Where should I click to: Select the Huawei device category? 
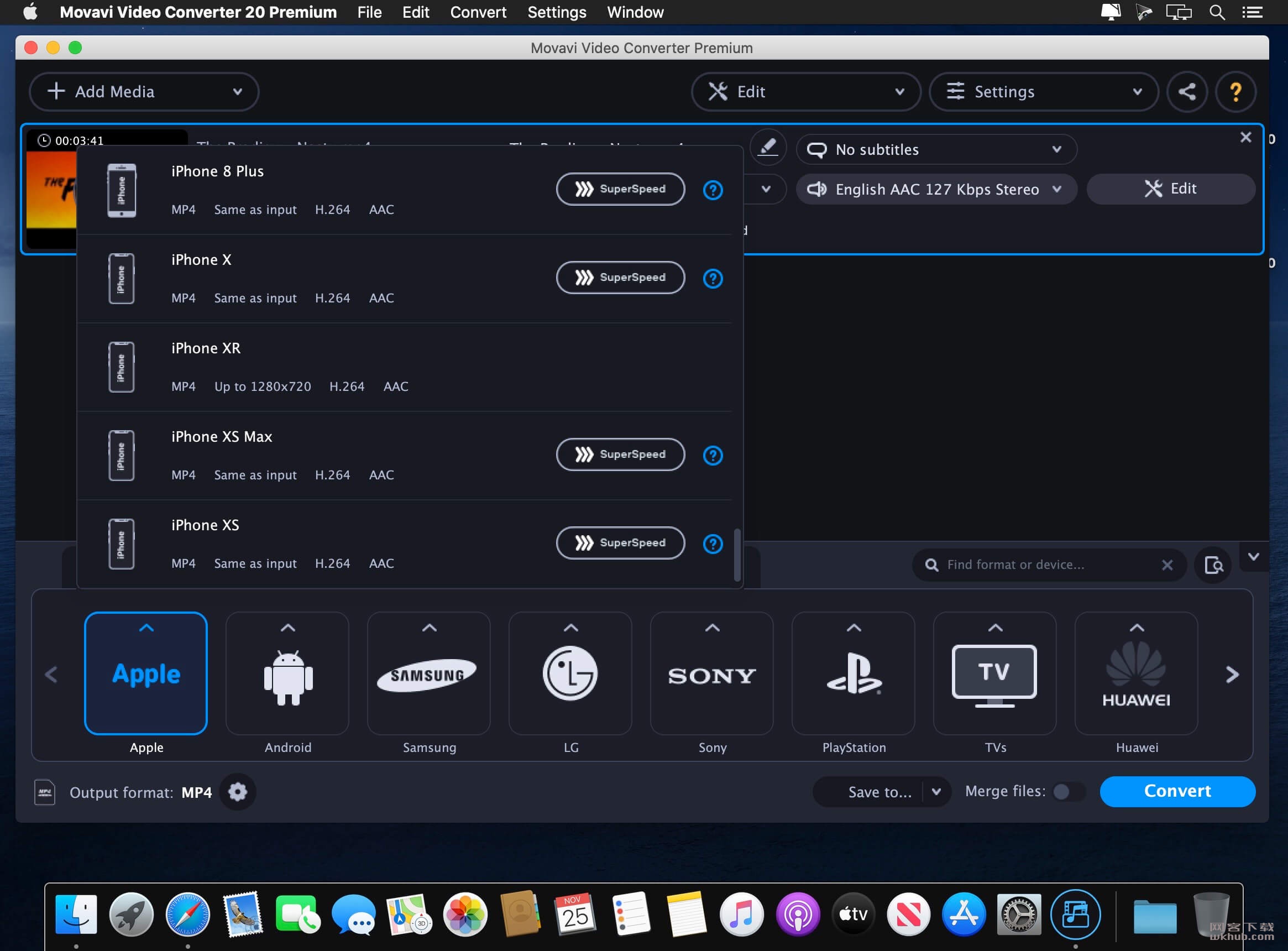tap(1137, 673)
